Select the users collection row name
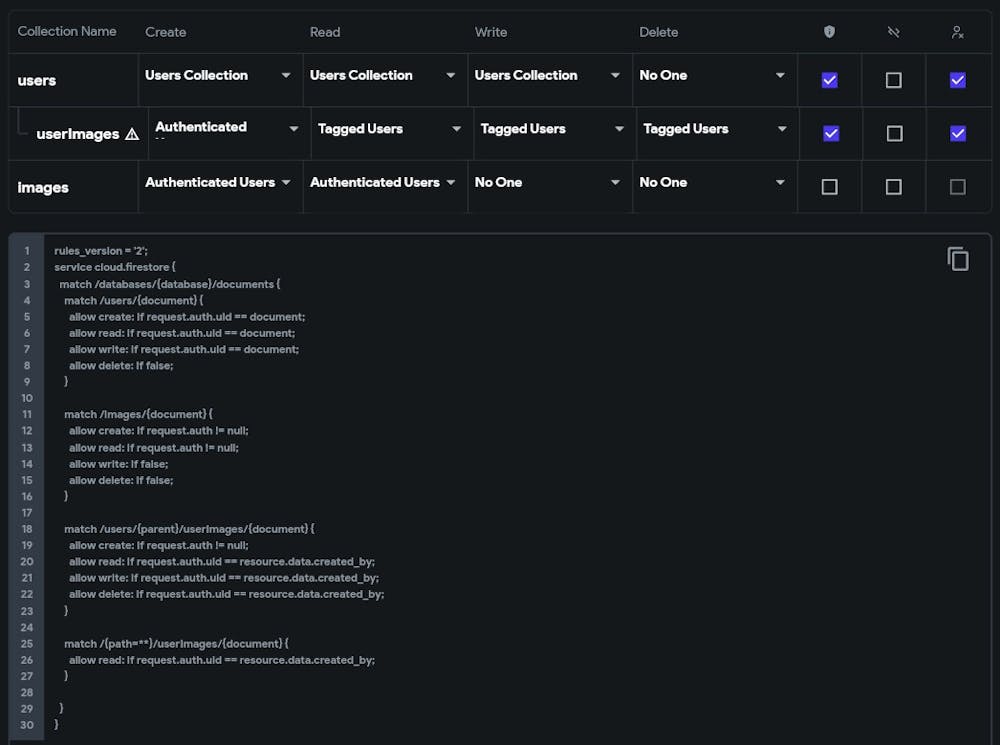The width and height of the screenshot is (1000, 745). 37,80
